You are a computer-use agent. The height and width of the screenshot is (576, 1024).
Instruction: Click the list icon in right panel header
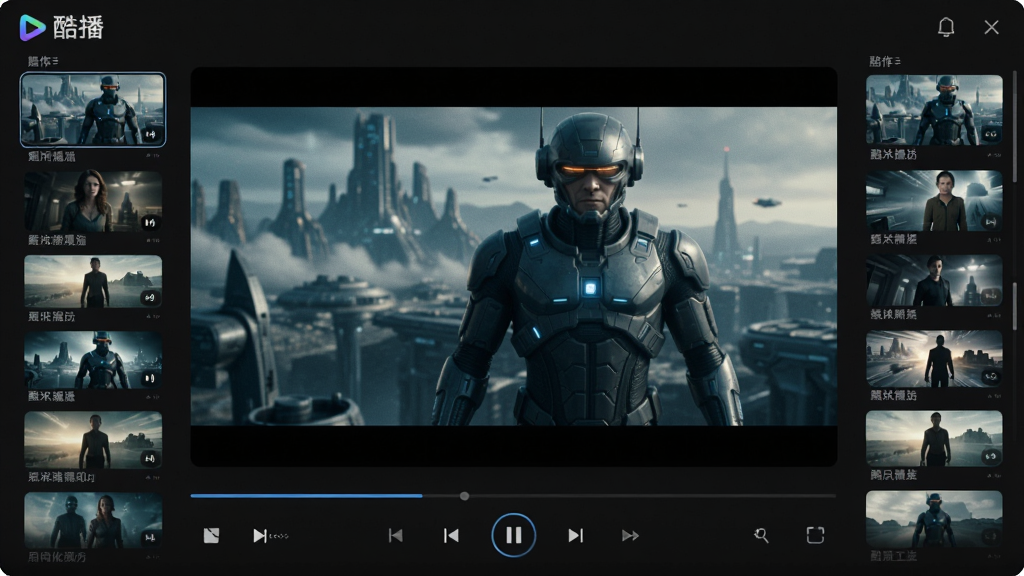tap(897, 61)
